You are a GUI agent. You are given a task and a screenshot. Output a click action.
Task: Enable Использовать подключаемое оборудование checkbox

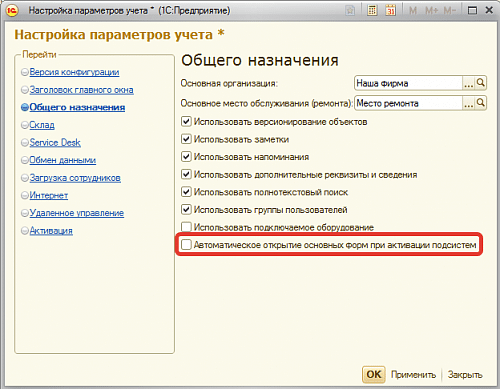click(186, 227)
